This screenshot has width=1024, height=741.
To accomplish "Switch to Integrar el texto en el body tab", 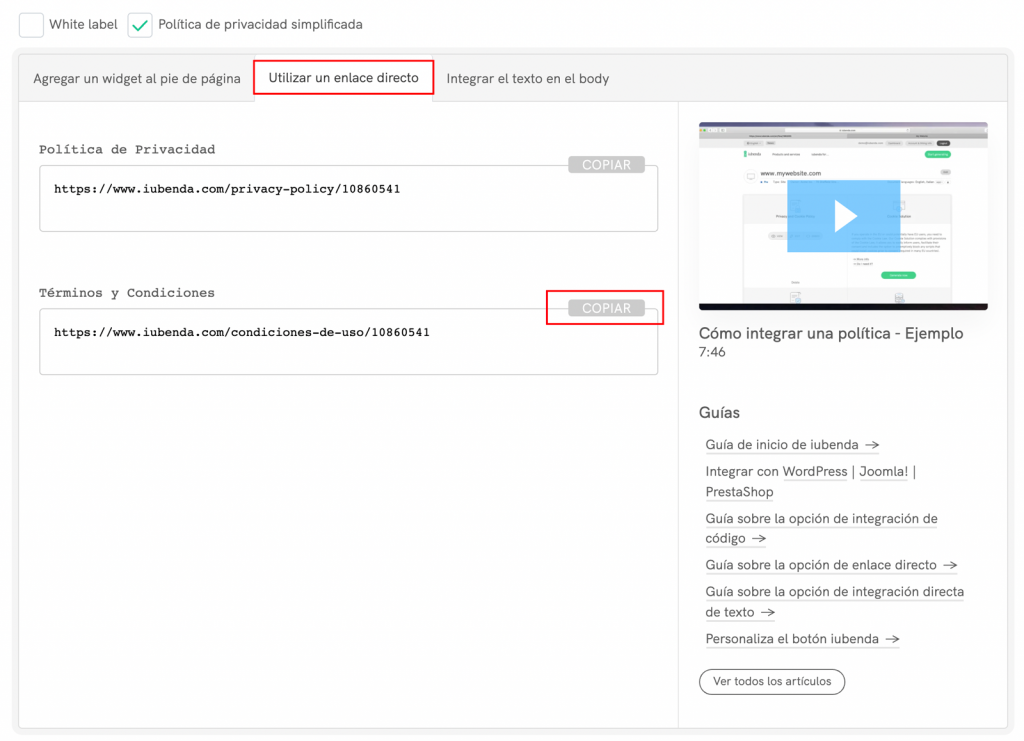I will (x=527, y=79).
